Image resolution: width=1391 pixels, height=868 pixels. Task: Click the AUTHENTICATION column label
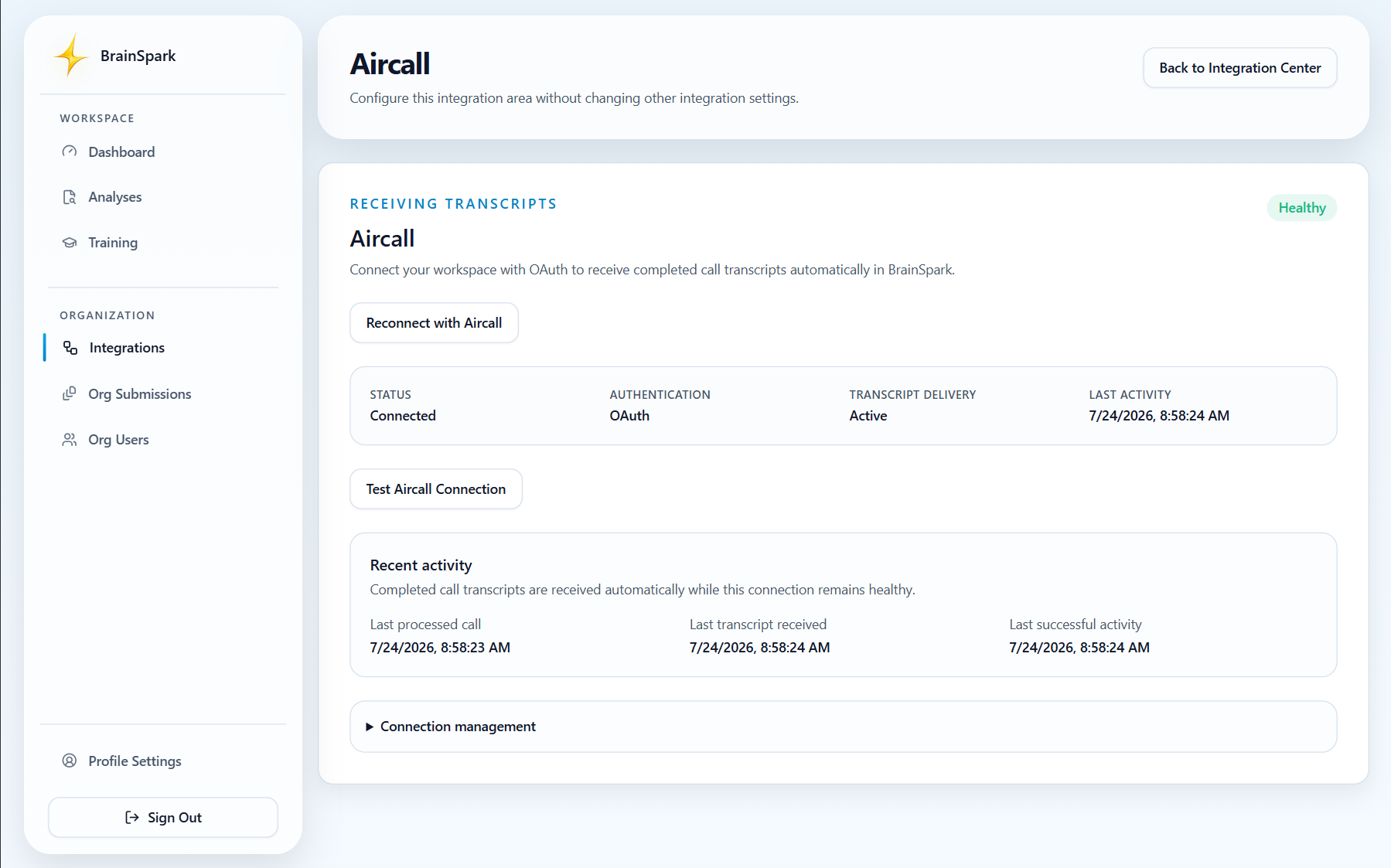tap(660, 395)
